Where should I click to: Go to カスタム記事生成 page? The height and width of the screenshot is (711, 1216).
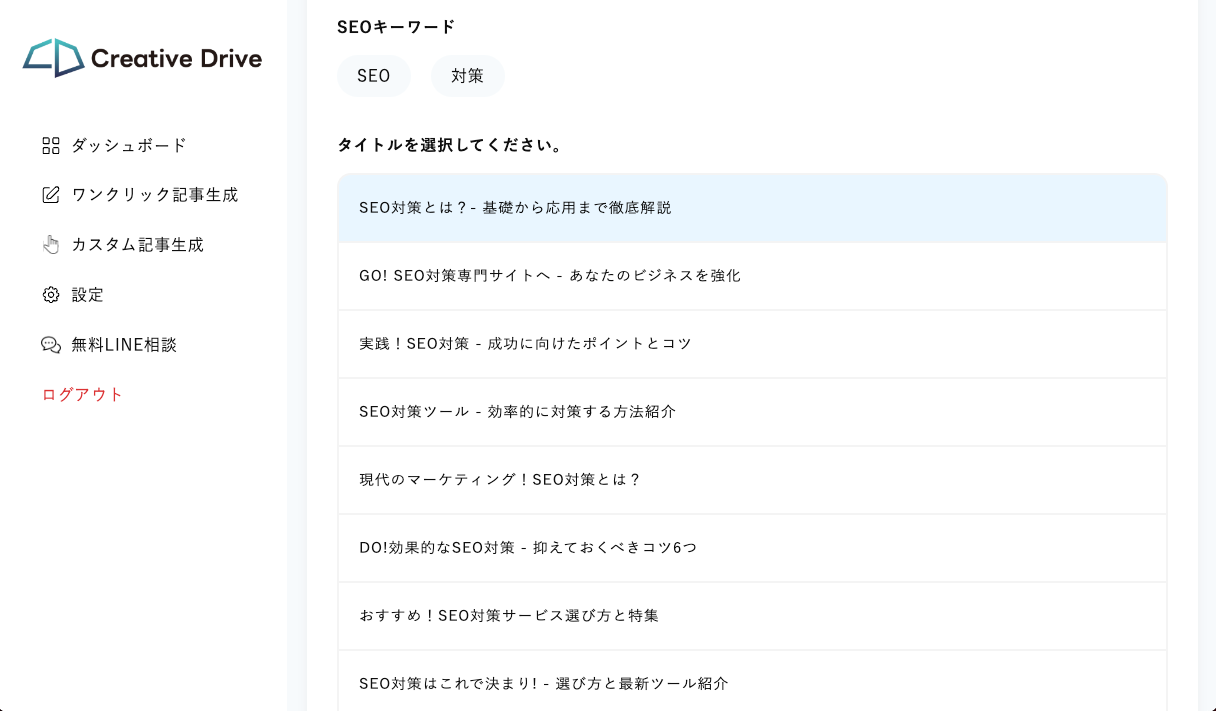[x=138, y=245]
